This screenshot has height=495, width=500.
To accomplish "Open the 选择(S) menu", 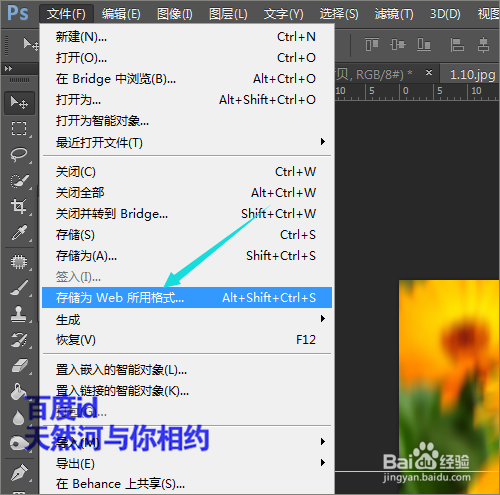I will 339,14.
